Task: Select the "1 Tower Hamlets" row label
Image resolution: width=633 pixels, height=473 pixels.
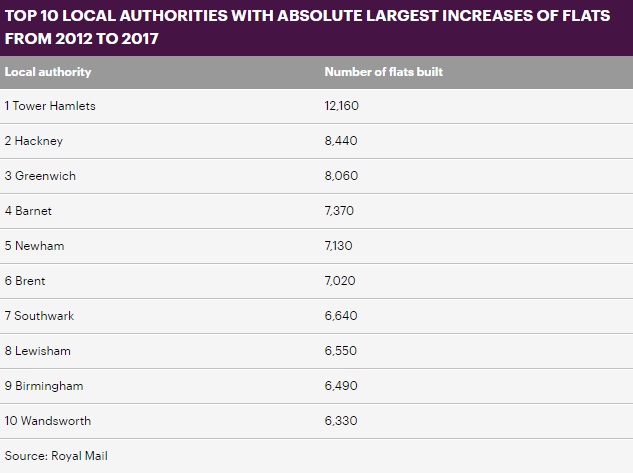Action: click(50, 106)
